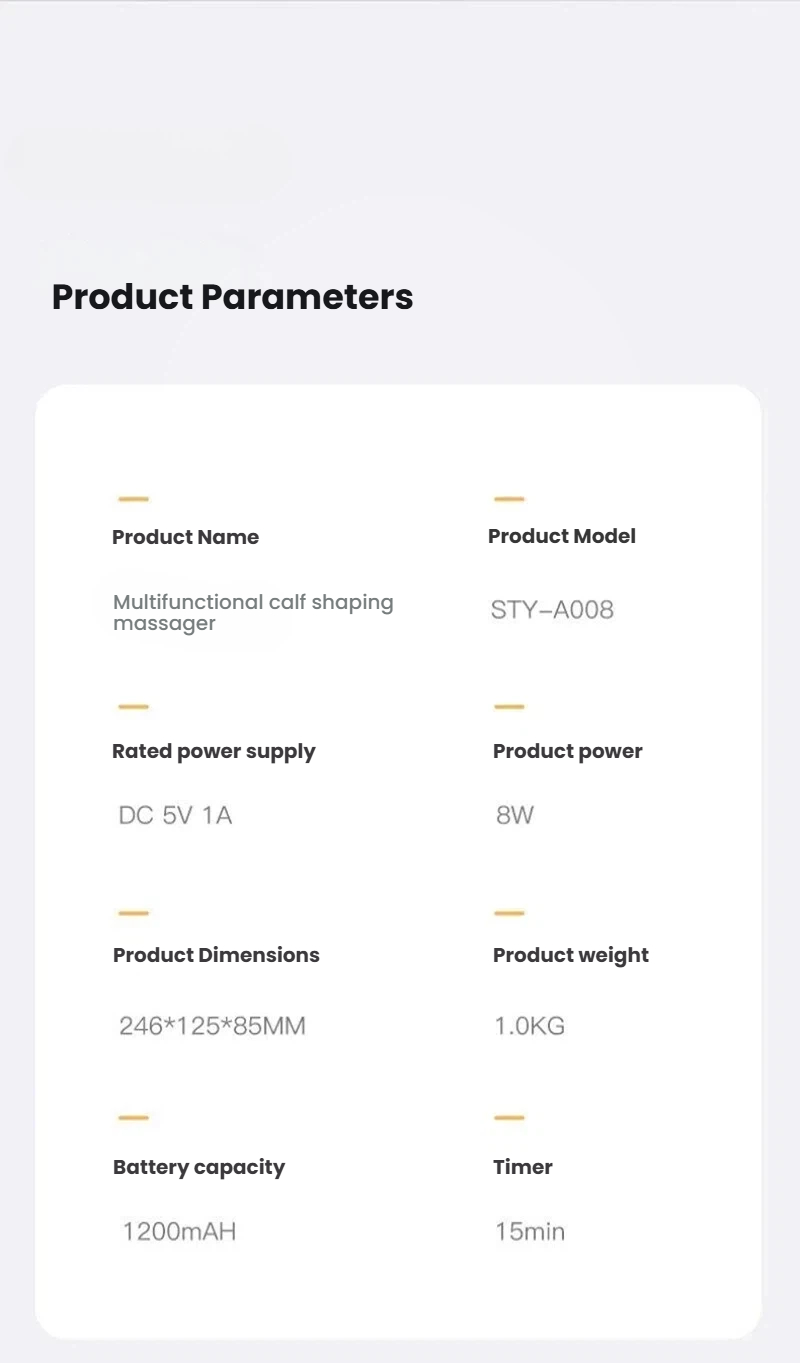The image size is (800, 1363).
Task: Click the Product Parameters heading
Action: (232, 297)
